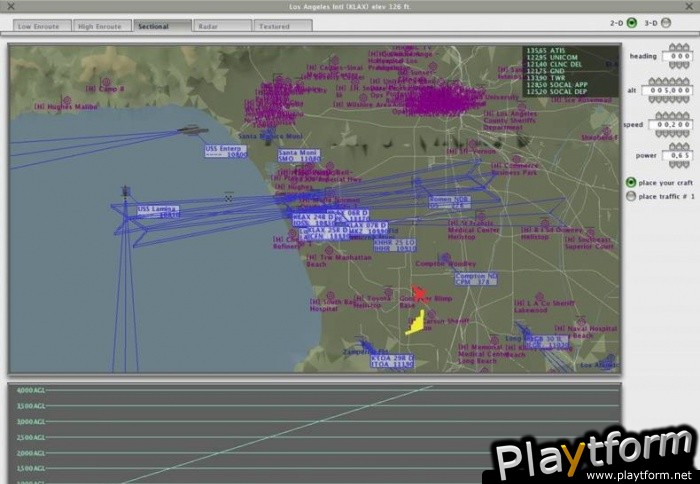The width and height of the screenshot is (700, 484).
Task: Click the USS Enterp navaid label
Action: point(226,151)
